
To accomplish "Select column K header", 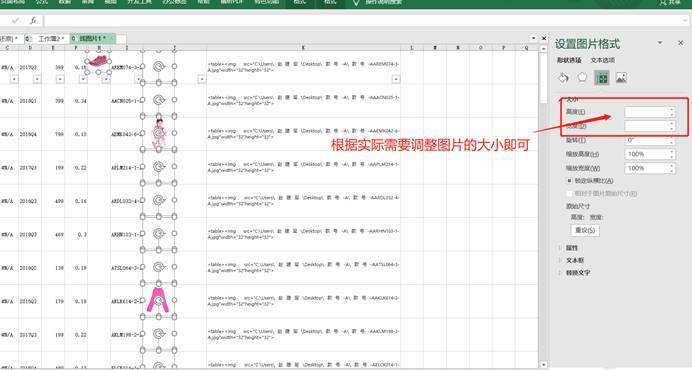I will (x=303, y=47).
